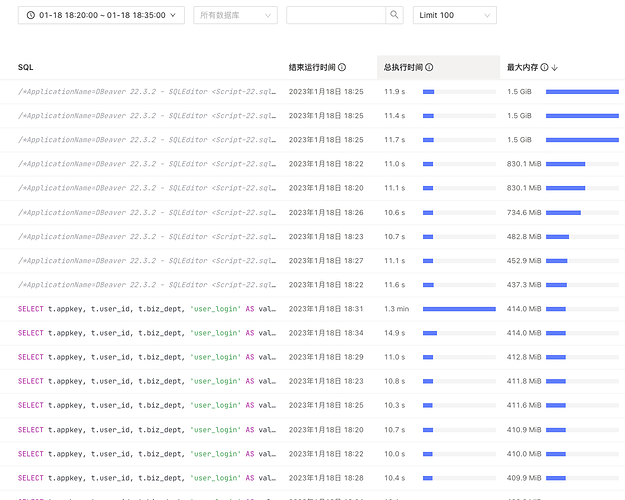
Task: Click the sort arrow on 最大内存 column
Action: (x=555, y=67)
